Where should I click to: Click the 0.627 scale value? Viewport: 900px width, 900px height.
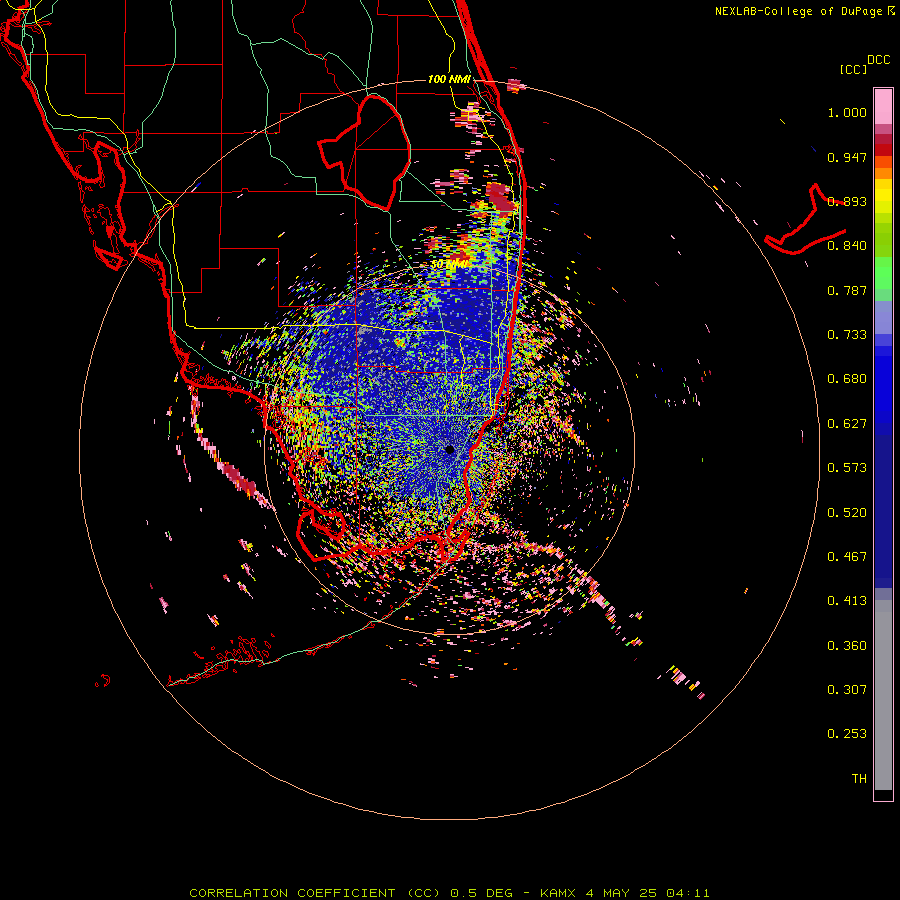[847, 424]
